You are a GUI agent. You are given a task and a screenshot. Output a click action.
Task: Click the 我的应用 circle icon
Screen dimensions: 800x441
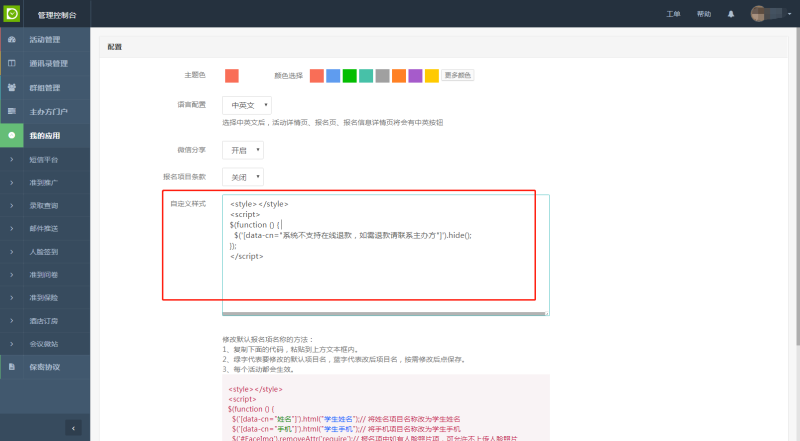12,135
